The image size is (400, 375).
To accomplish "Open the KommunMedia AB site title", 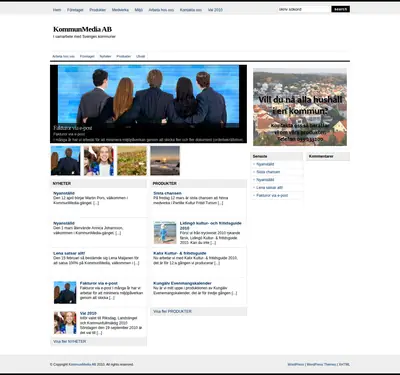I will click(82, 29).
